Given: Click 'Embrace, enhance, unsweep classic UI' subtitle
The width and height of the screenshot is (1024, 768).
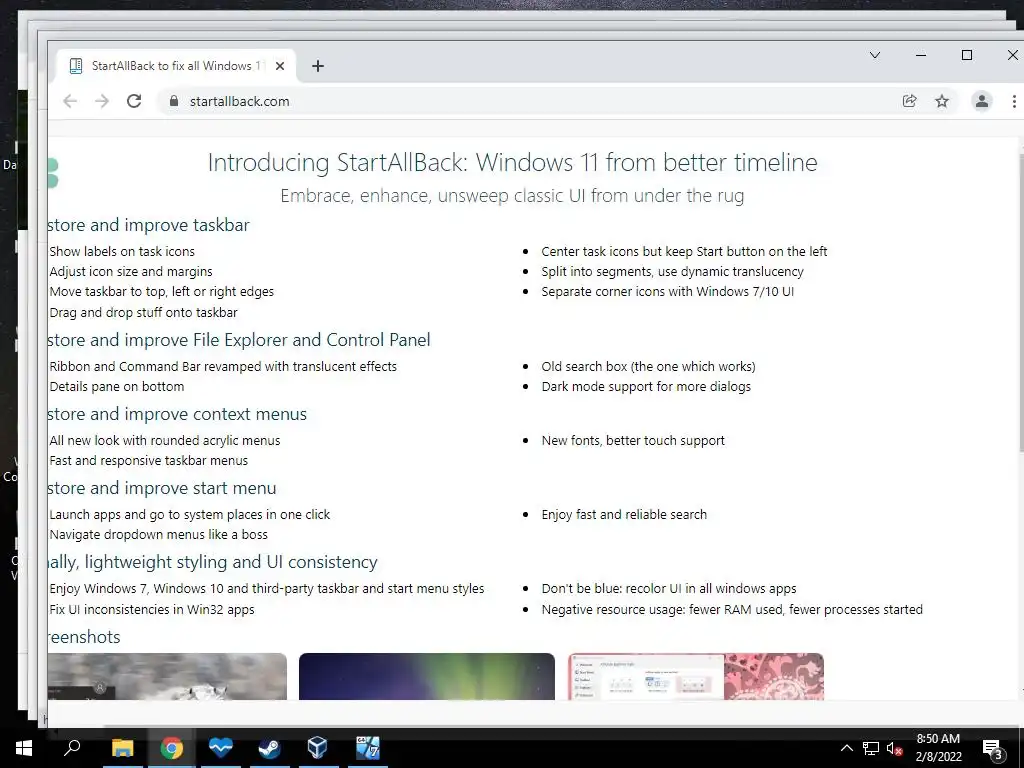Looking at the screenshot, I should click(x=512, y=195).
